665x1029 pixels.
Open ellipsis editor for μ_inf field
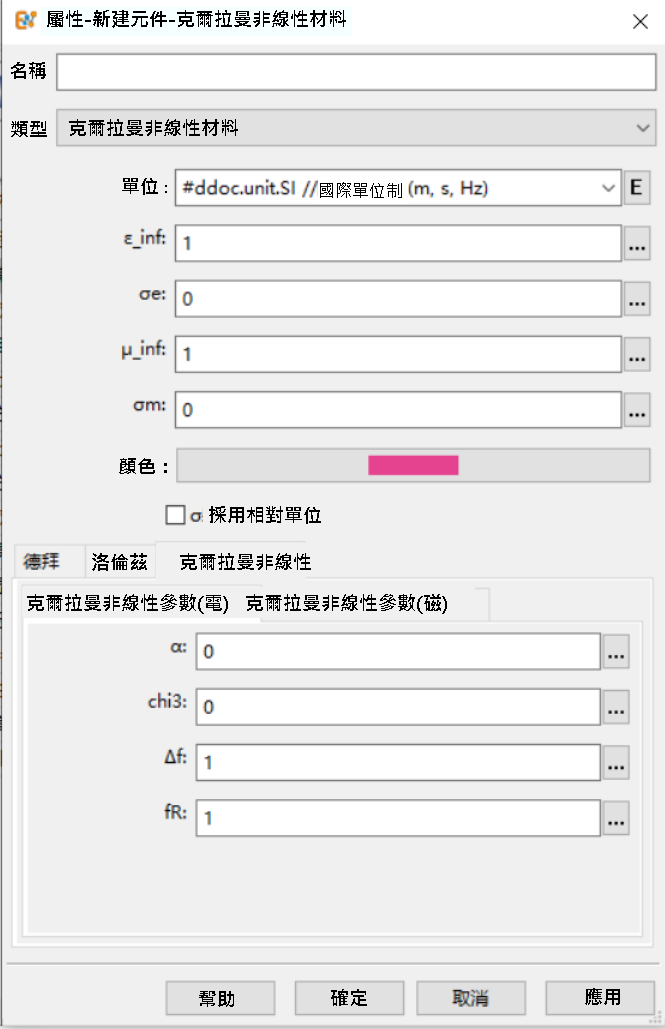636,354
